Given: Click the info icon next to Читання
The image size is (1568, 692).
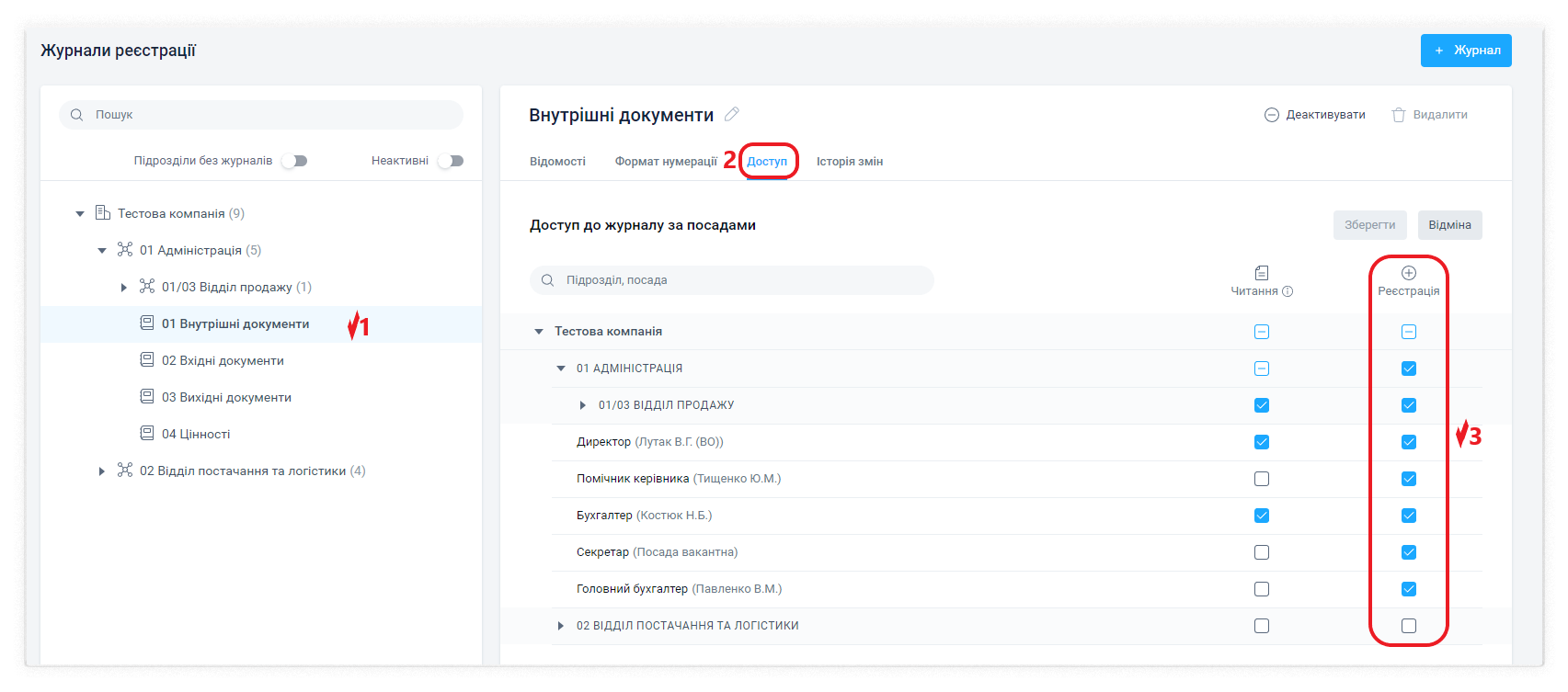Looking at the screenshot, I should click(x=1288, y=291).
